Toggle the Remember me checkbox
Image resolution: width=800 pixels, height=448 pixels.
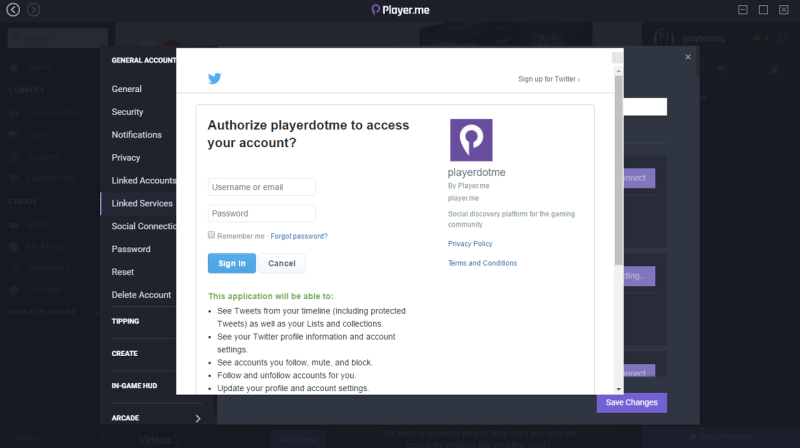point(211,235)
